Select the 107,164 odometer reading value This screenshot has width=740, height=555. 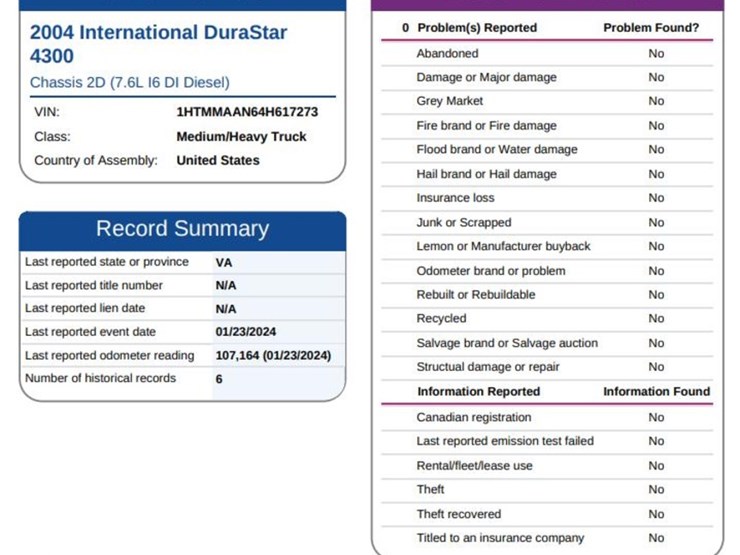(272, 355)
